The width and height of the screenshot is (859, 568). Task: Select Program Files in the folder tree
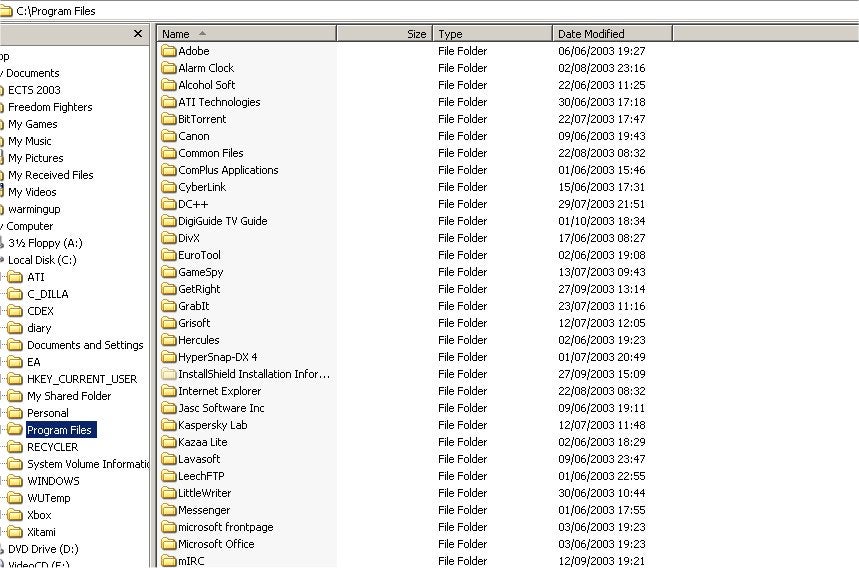point(59,430)
